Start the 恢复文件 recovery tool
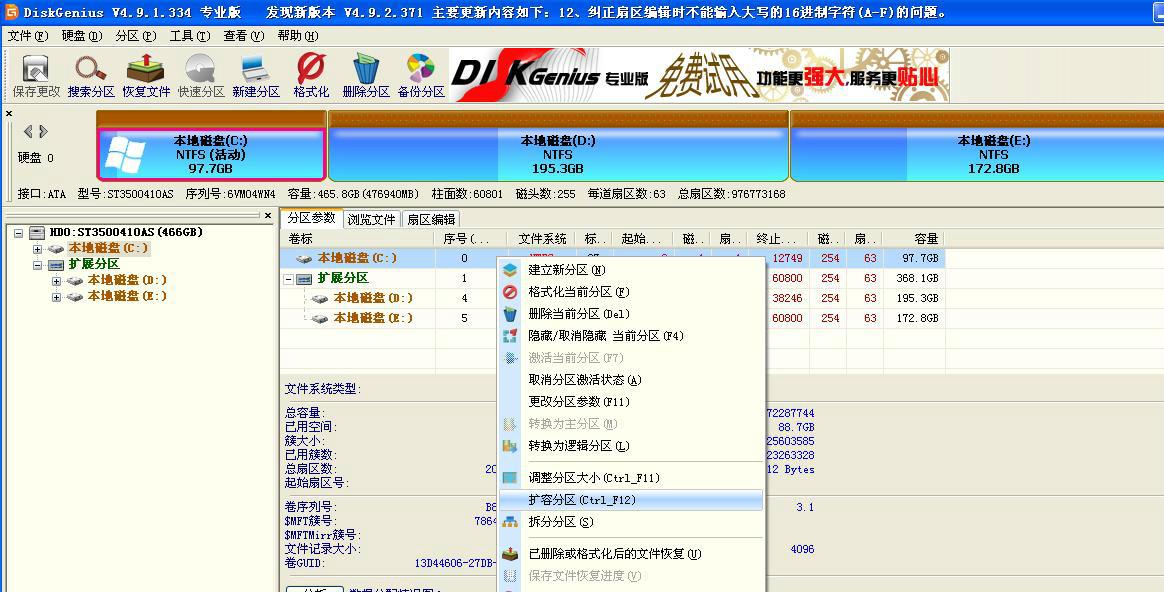This screenshot has height=592, width=1164. point(146,76)
